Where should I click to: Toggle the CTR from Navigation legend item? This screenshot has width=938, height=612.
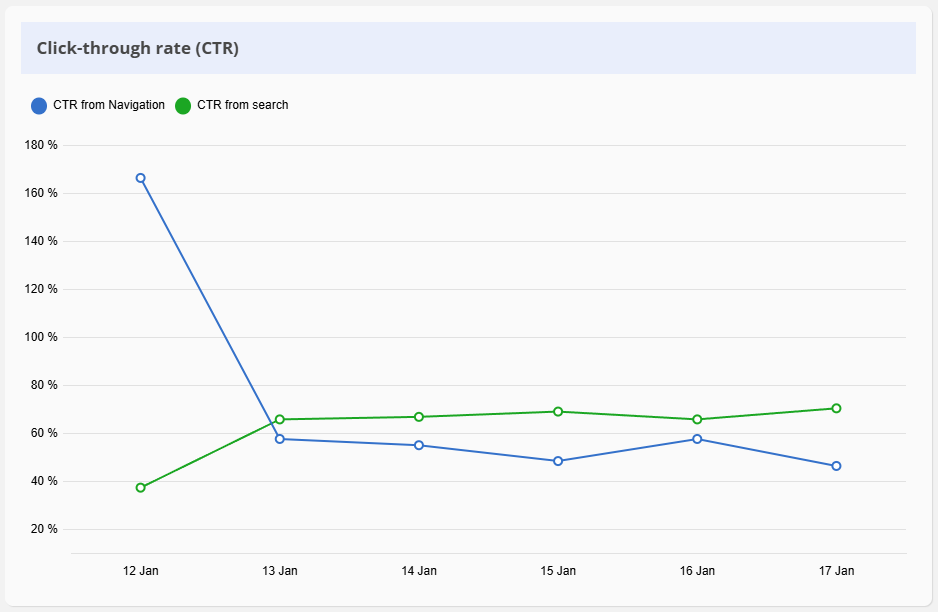[98, 105]
